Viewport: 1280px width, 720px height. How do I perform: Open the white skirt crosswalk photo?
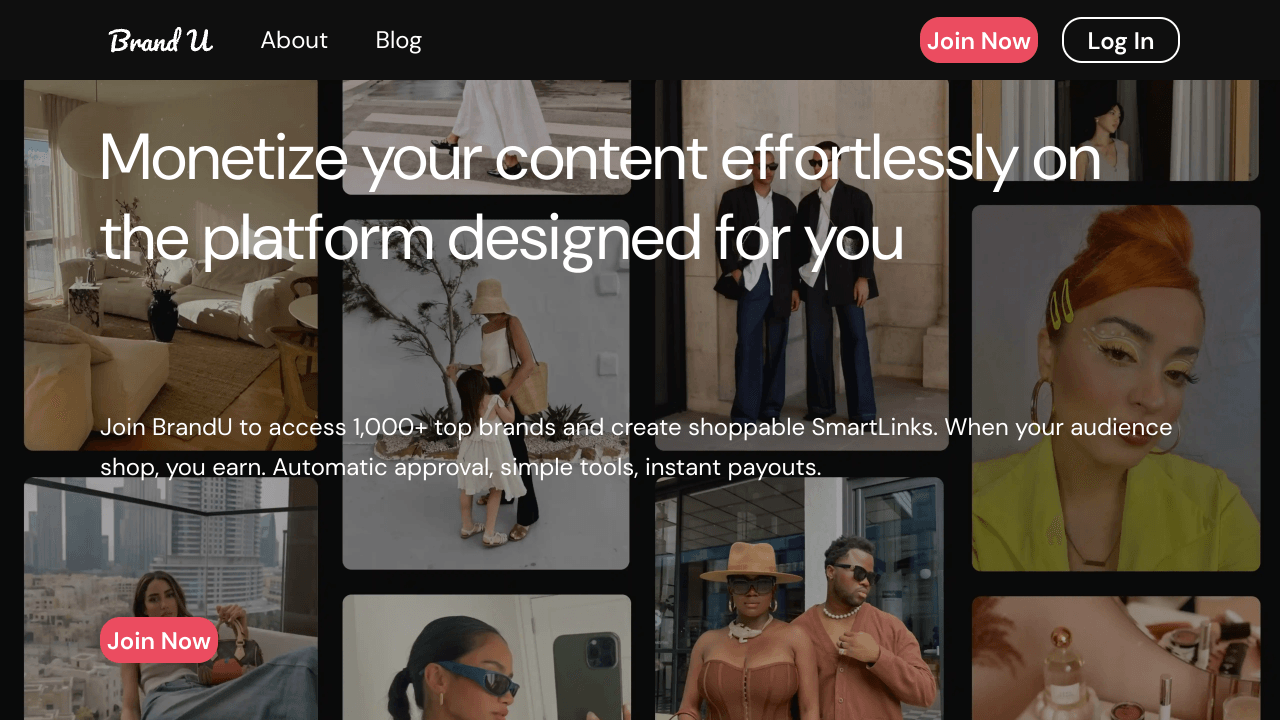[x=487, y=137]
